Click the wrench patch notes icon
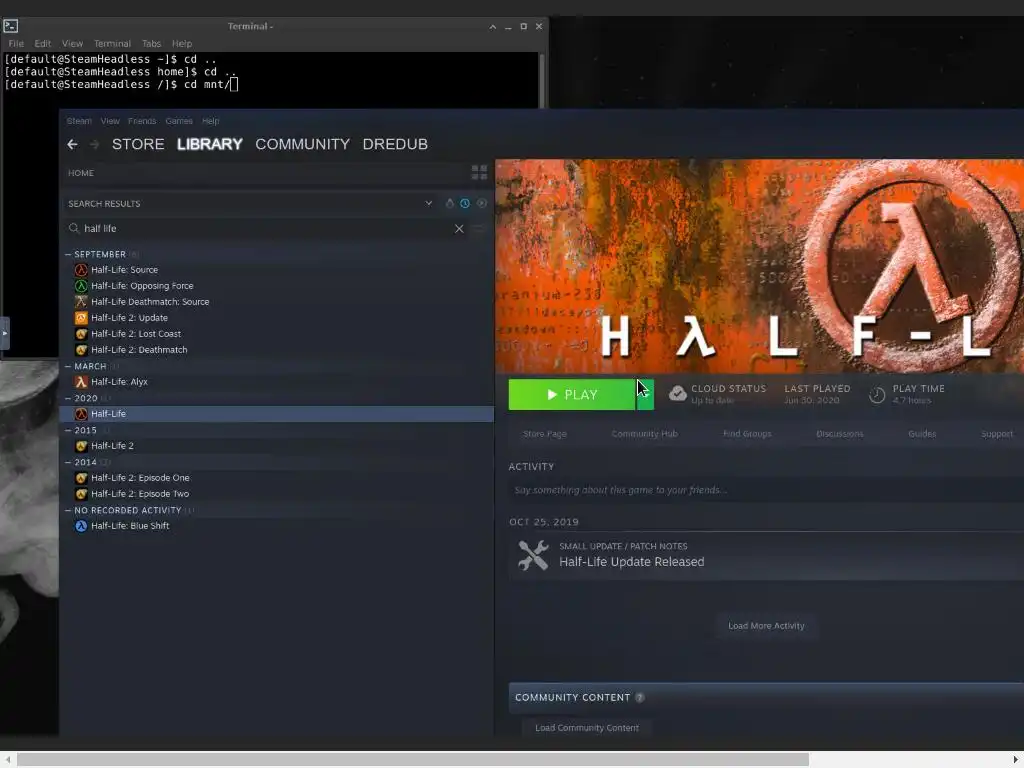Viewport: 1024px width, 768px height. tap(533, 555)
